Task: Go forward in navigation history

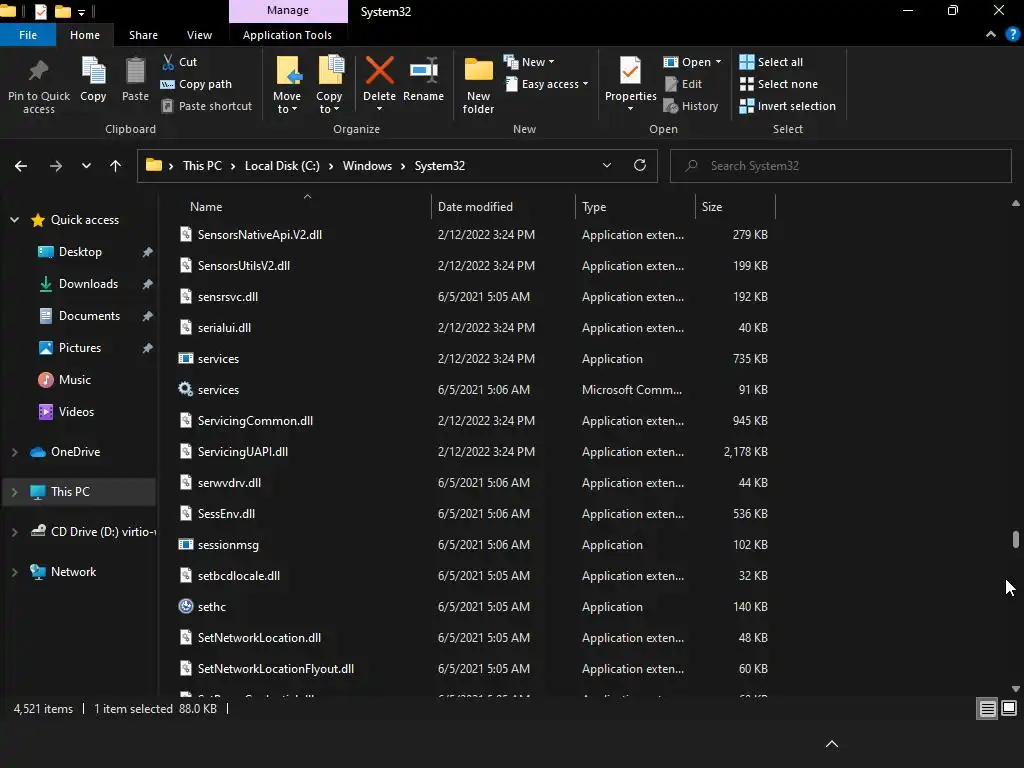Action: pyautogui.click(x=56, y=166)
